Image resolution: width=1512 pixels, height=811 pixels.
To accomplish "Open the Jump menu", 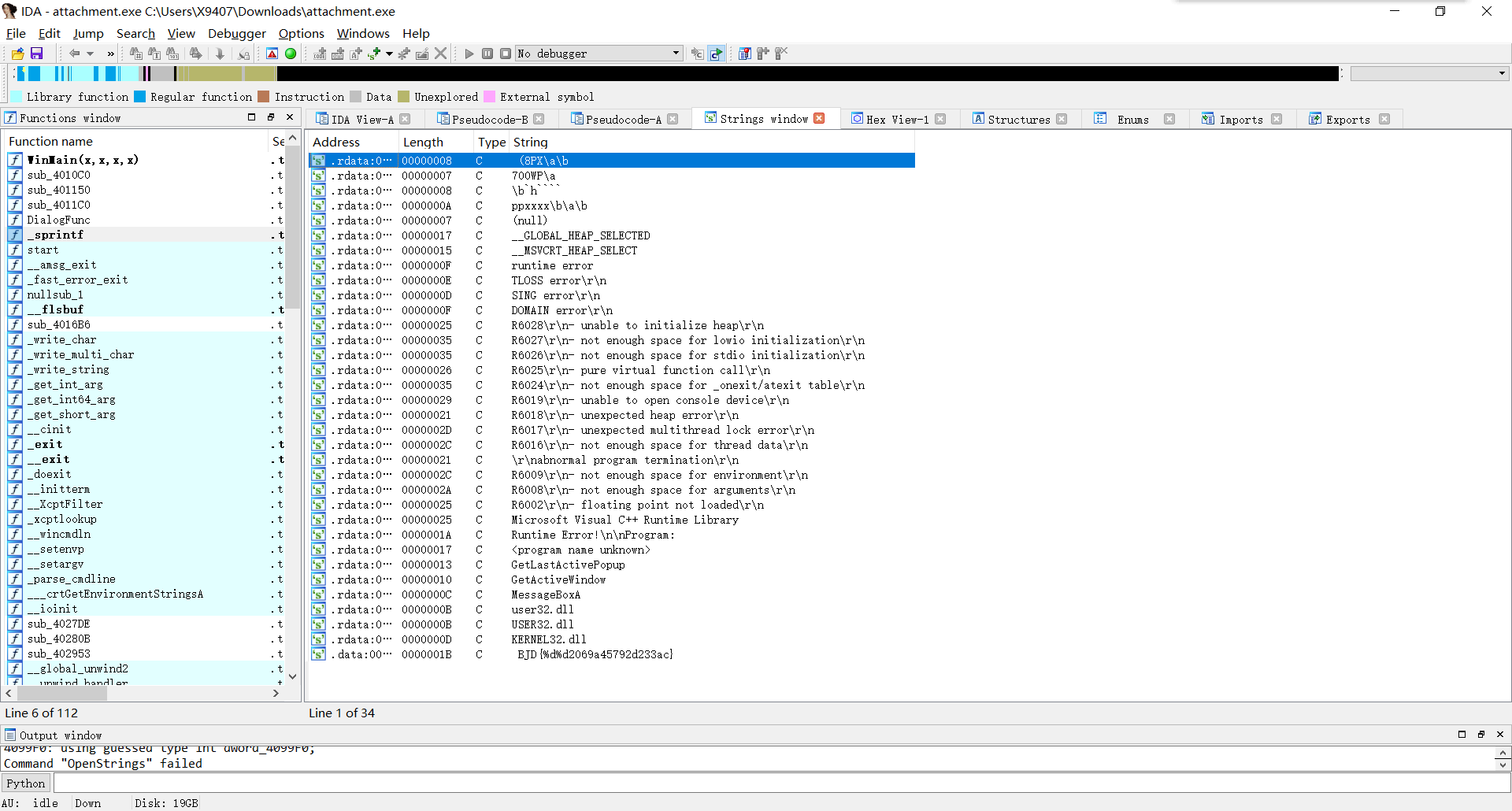I will (x=88, y=33).
